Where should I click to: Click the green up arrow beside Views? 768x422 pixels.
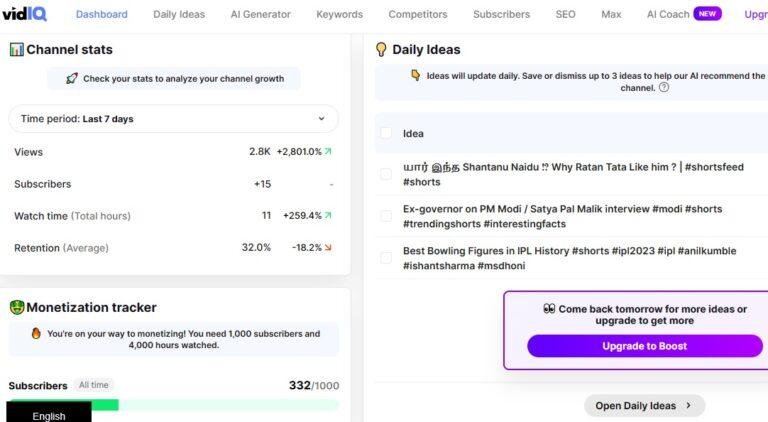pos(328,152)
